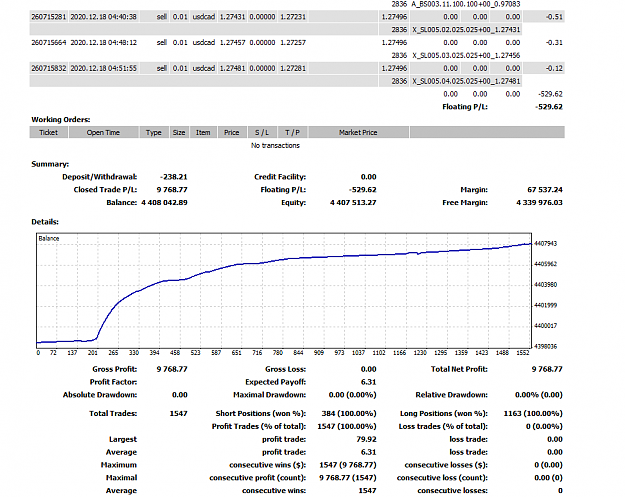Screen dimensions: 625x497
Task: Click ticket number 260715664
Action: click(x=49, y=42)
